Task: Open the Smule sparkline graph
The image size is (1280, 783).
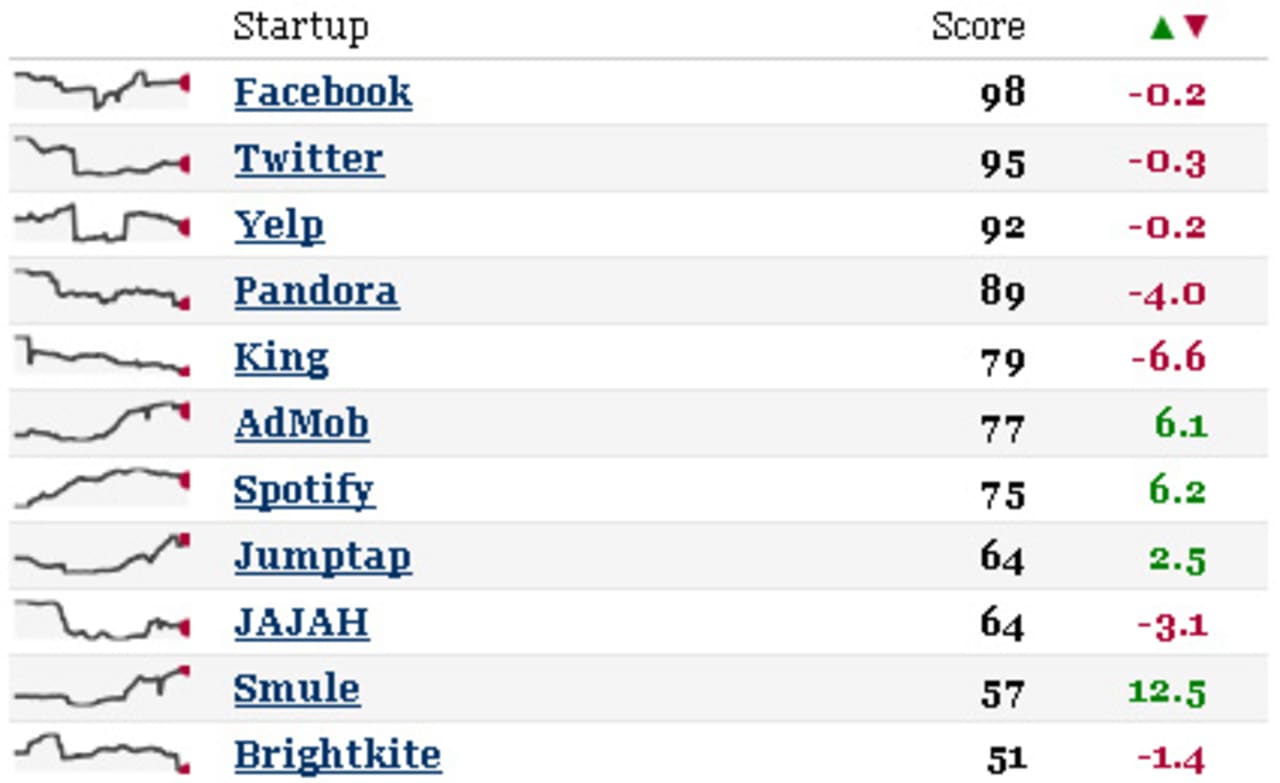Action: [101, 687]
